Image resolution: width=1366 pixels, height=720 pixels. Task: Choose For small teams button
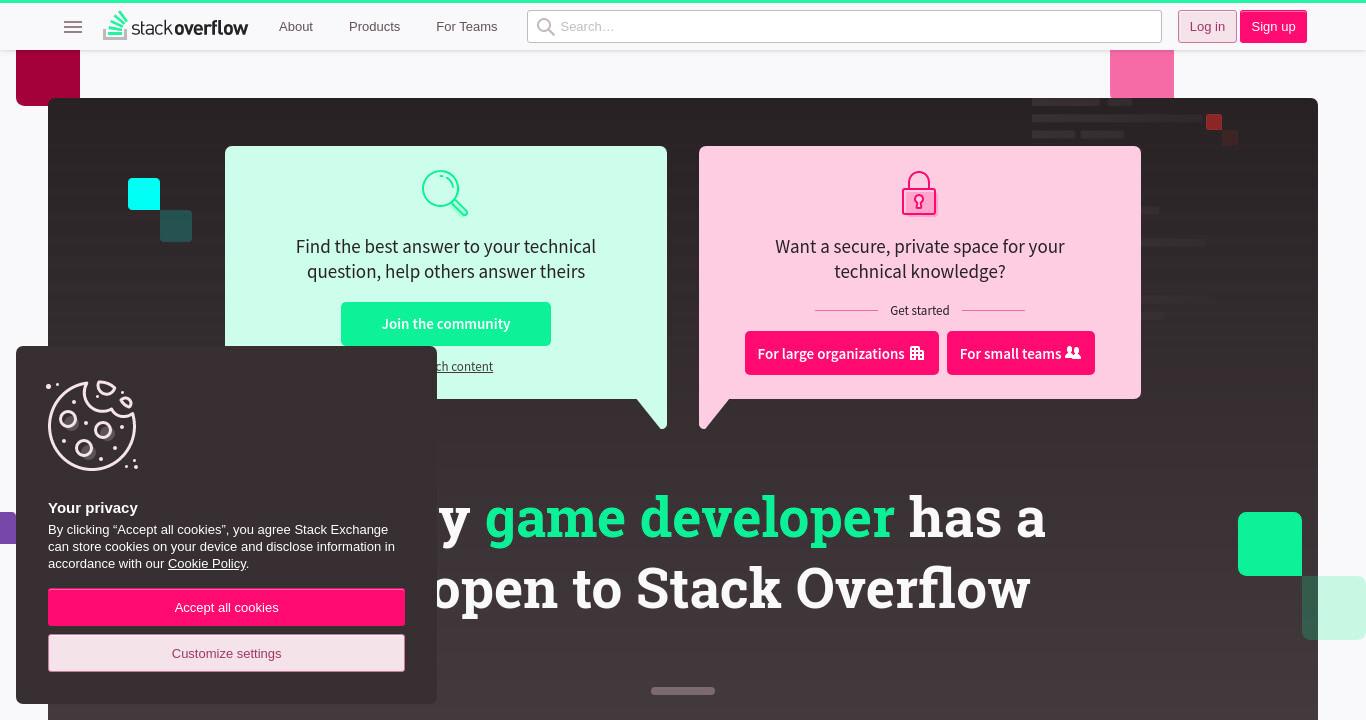(1021, 353)
